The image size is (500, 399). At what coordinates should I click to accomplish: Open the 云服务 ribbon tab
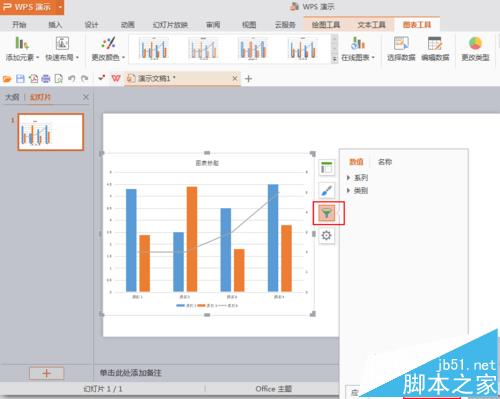285,25
